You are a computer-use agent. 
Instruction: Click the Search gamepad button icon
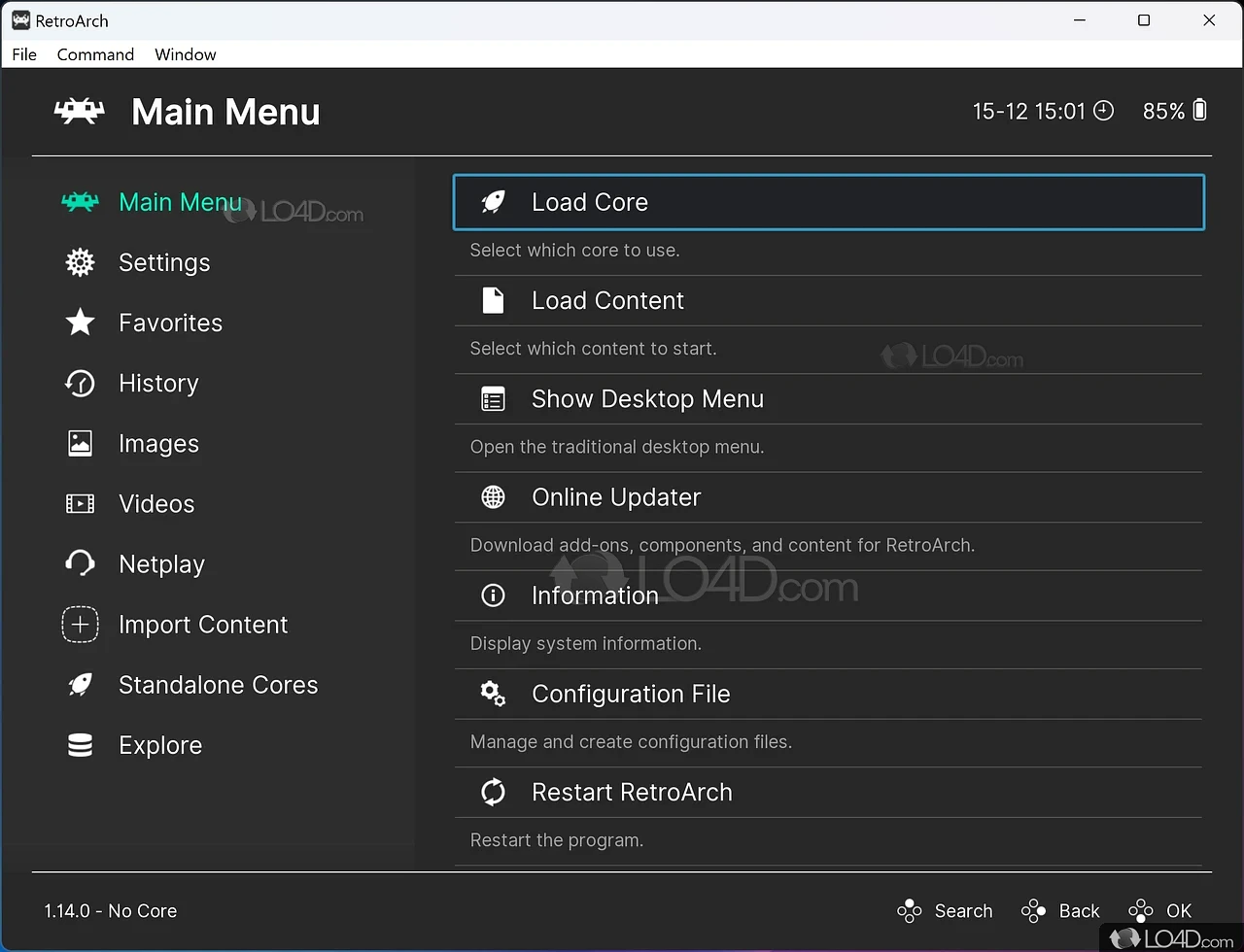click(x=909, y=910)
